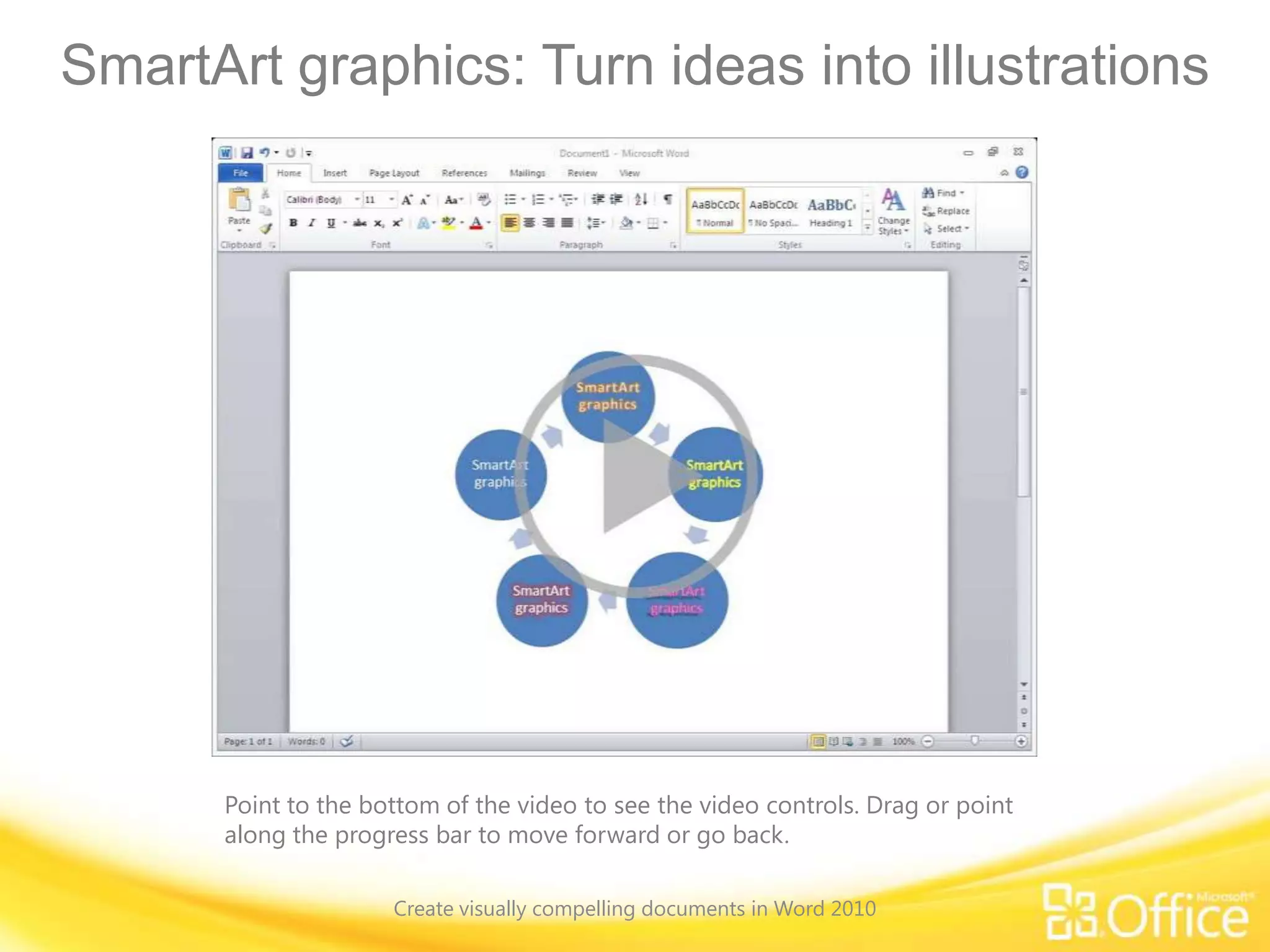Click the 100% zoom level indicator
This screenshot has width=1270, height=952.
pos(904,741)
